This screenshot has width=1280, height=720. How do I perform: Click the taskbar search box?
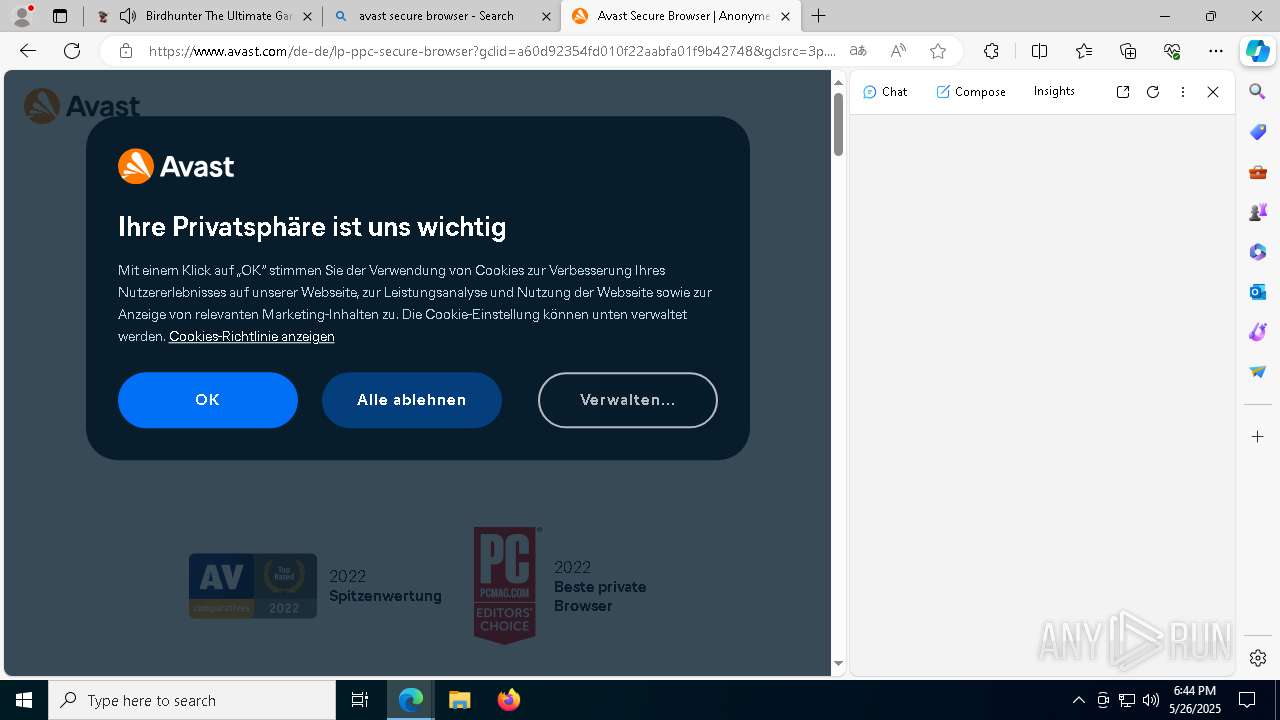pos(192,700)
